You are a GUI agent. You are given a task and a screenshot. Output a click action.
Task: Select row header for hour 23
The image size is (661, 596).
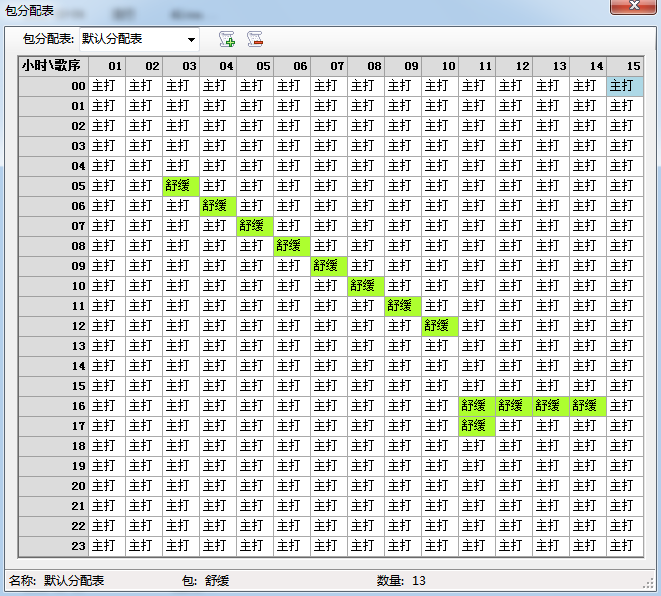click(x=53, y=546)
